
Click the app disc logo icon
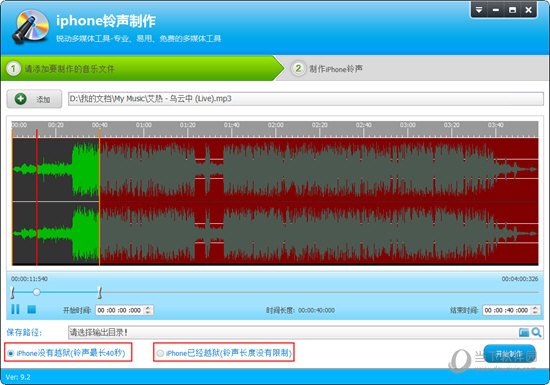coord(31,27)
